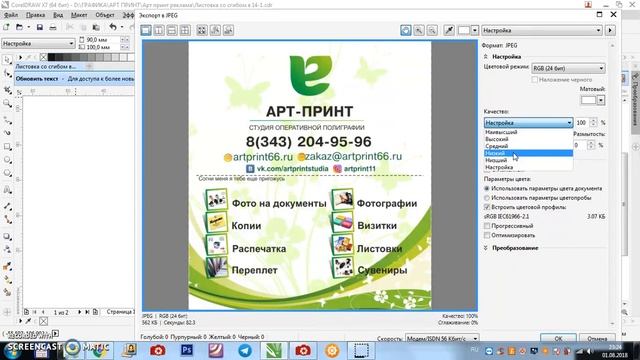The image size is (640, 360).
Task: Click the quality percentage value field
Action: (x=582, y=122)
